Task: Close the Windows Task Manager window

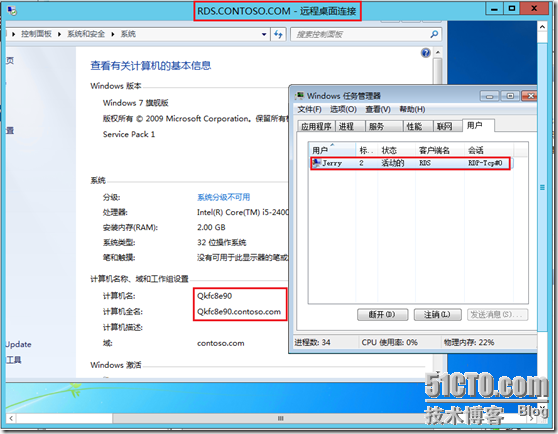Action: tap(530, 96)
